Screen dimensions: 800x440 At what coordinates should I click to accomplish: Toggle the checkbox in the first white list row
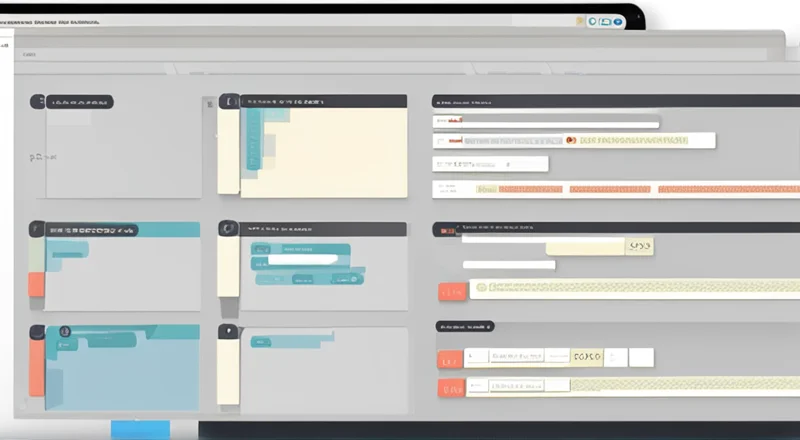[x=438, y=121]
